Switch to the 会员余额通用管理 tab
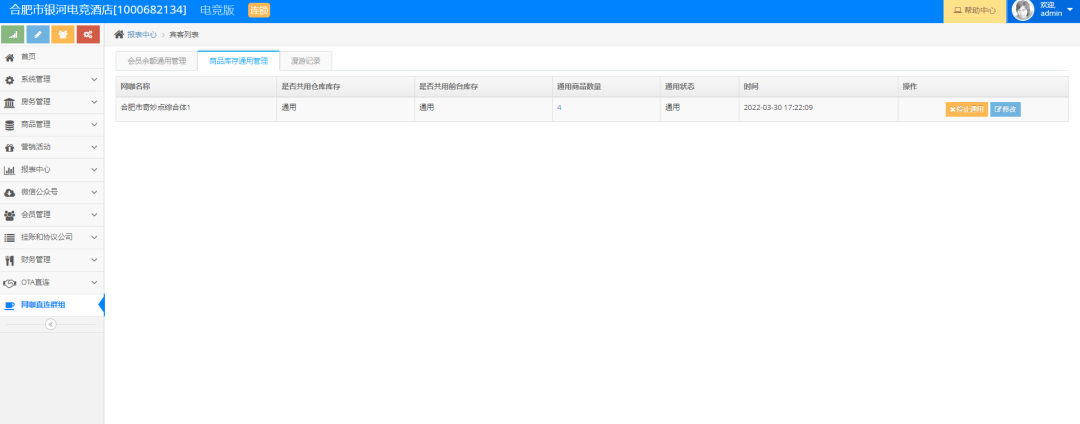The height and width of the screenshot is (424, 1080). (156, 61)
